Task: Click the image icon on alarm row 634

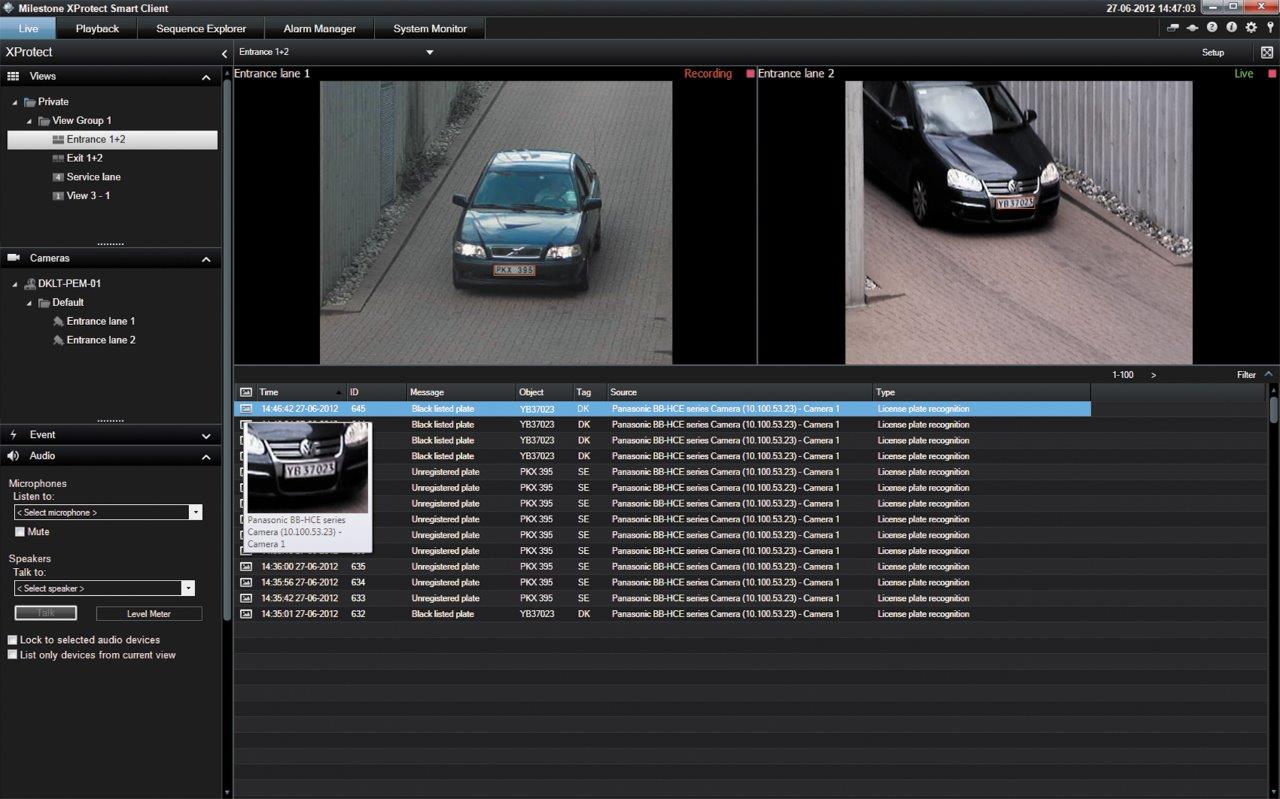Action: click(246, 582)
